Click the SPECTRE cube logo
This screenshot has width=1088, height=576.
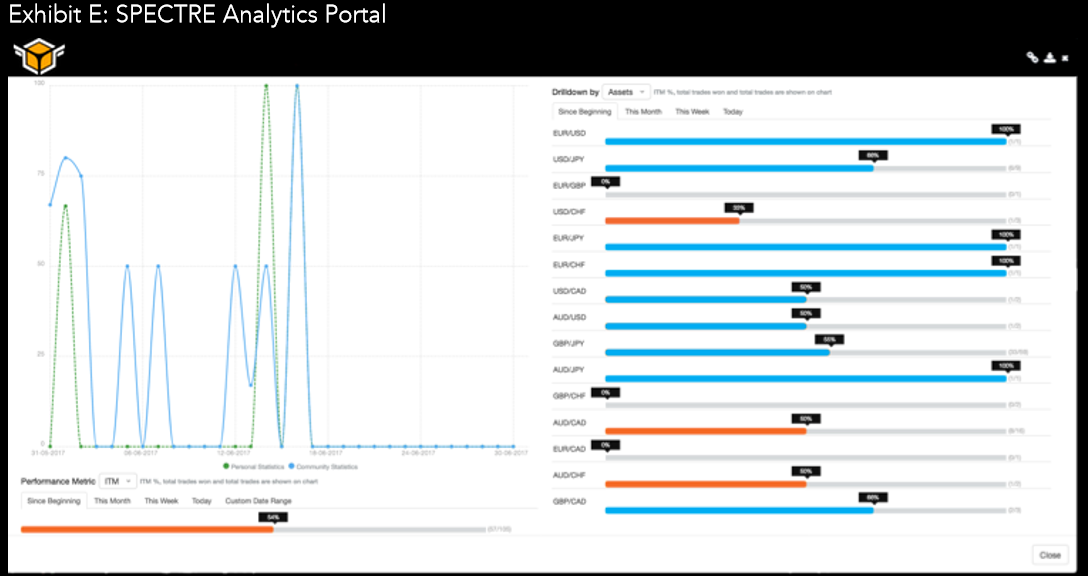(x=39, y=56)
